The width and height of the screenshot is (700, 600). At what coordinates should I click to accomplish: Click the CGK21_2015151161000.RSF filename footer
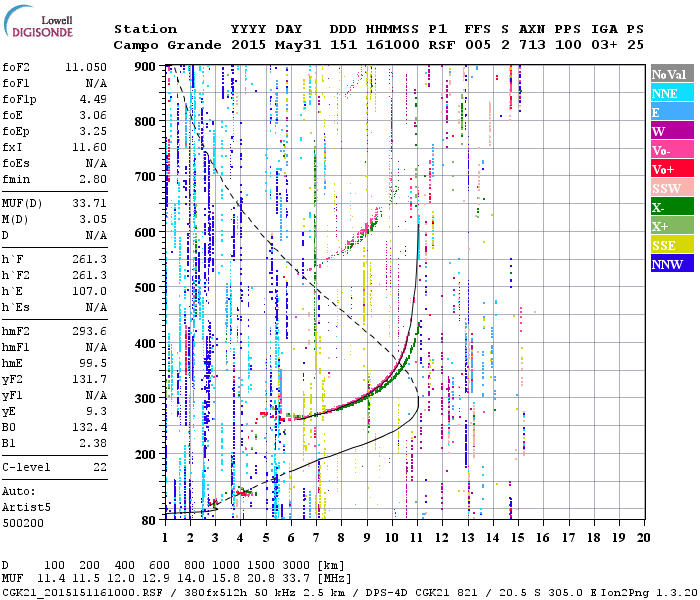tap(83, 592)
